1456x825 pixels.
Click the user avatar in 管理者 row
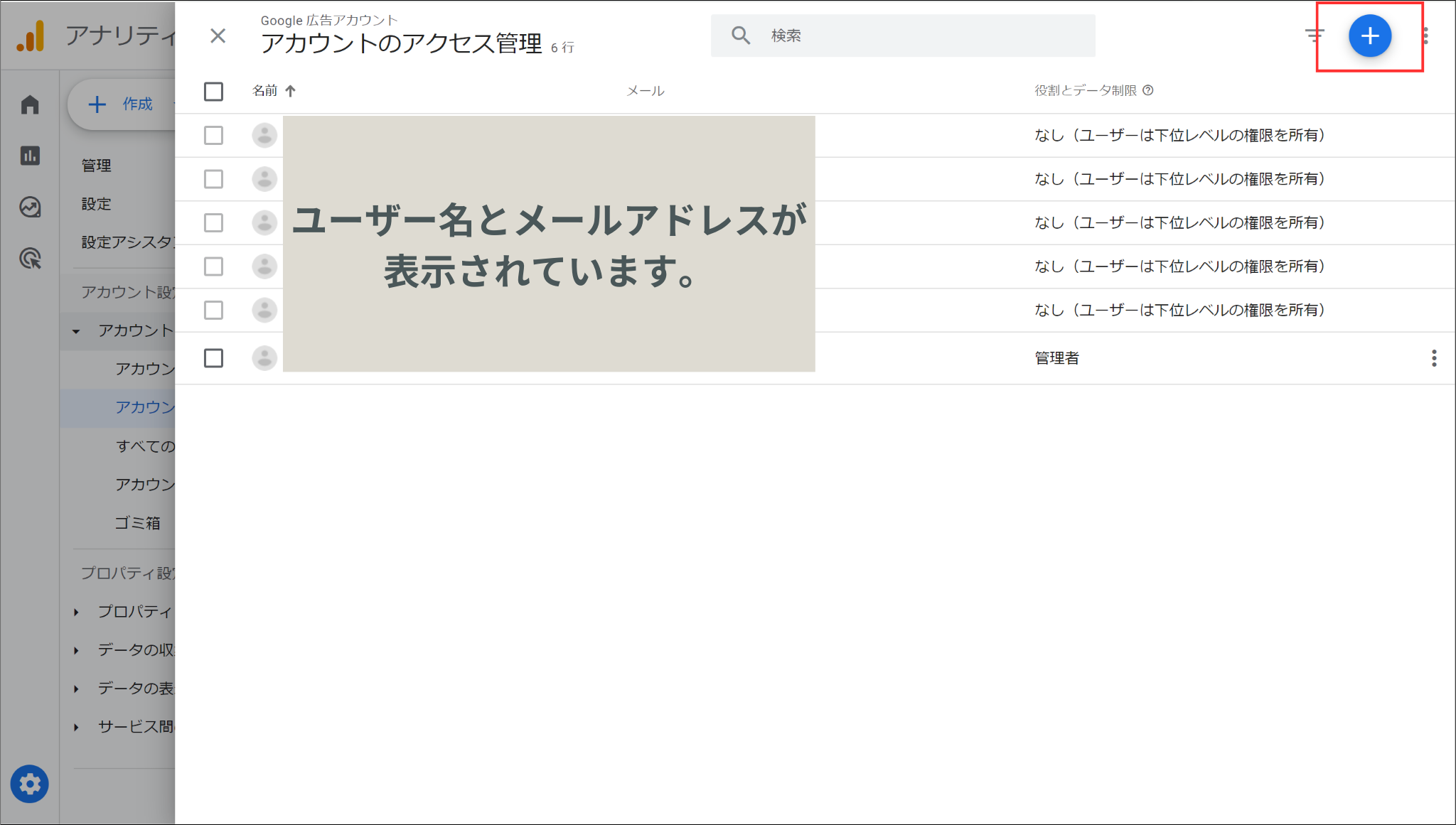(x=264, y=358)
